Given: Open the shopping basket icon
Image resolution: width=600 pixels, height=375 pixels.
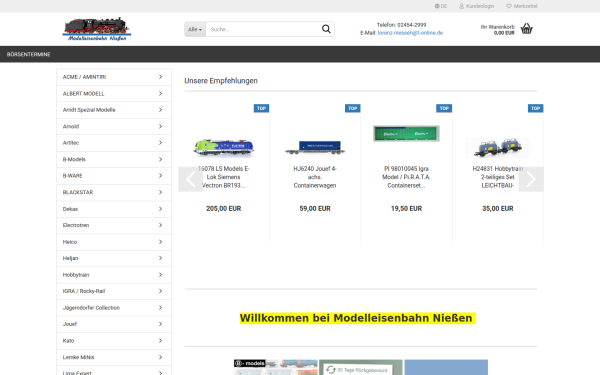Looking at the screenshot, I should [527, 29].
